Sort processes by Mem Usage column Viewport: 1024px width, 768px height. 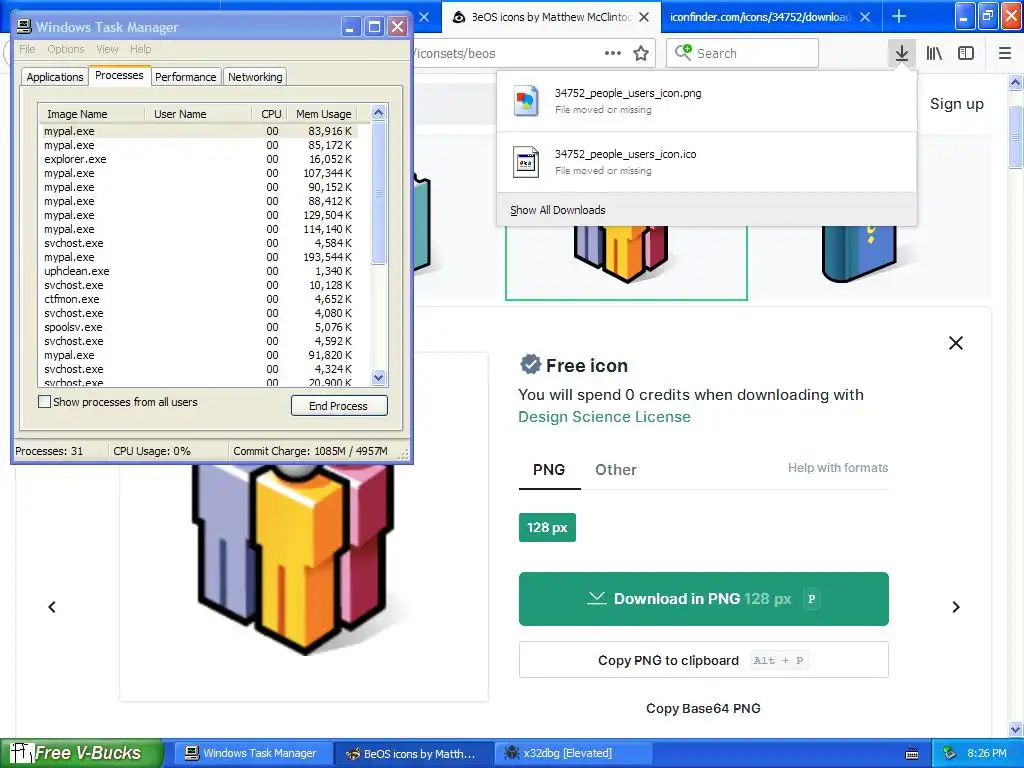tap(323, 114)
